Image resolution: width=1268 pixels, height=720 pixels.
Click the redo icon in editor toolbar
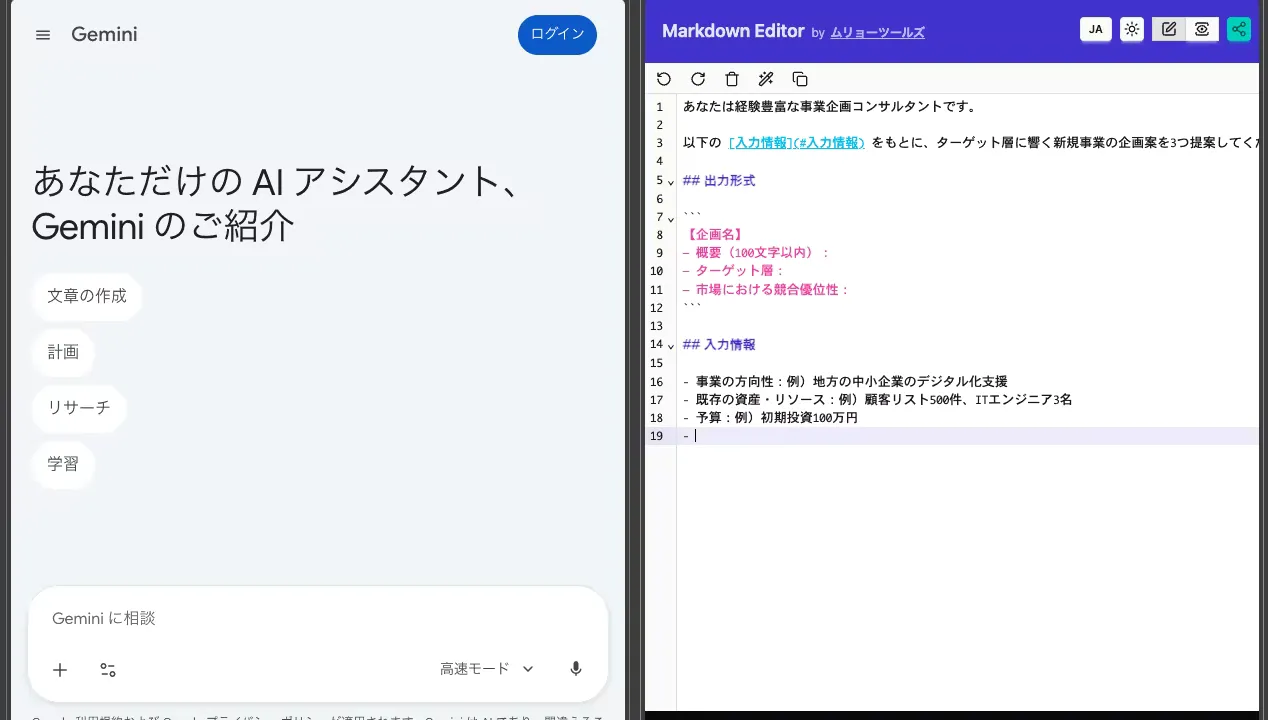(698, 79)
